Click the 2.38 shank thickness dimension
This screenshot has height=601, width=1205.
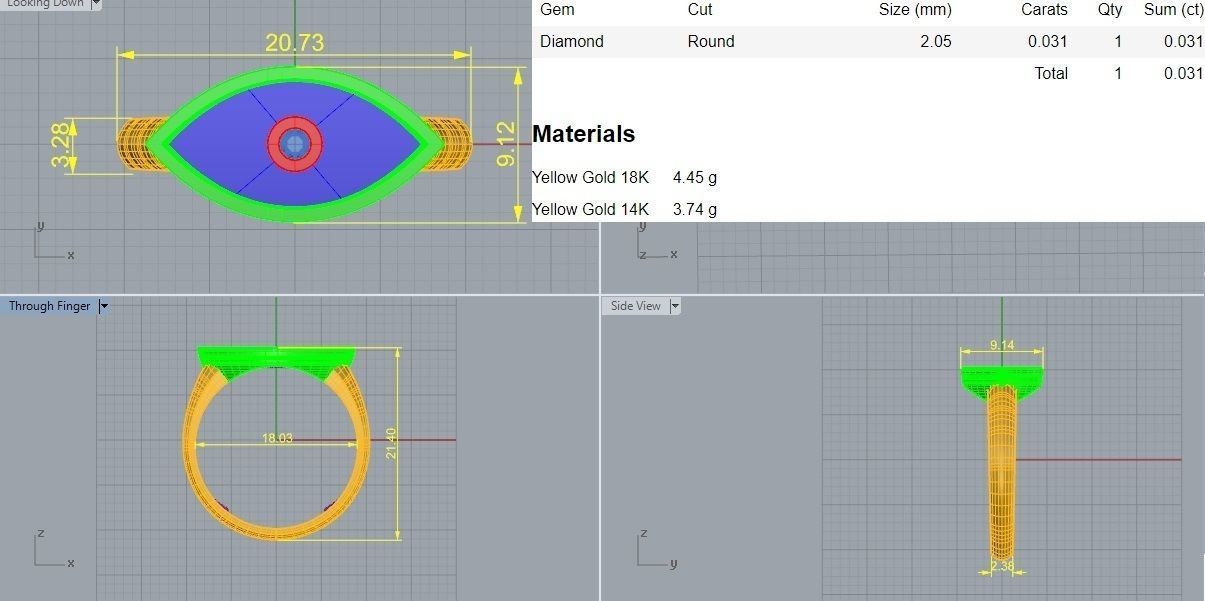tap(1002, 566)
